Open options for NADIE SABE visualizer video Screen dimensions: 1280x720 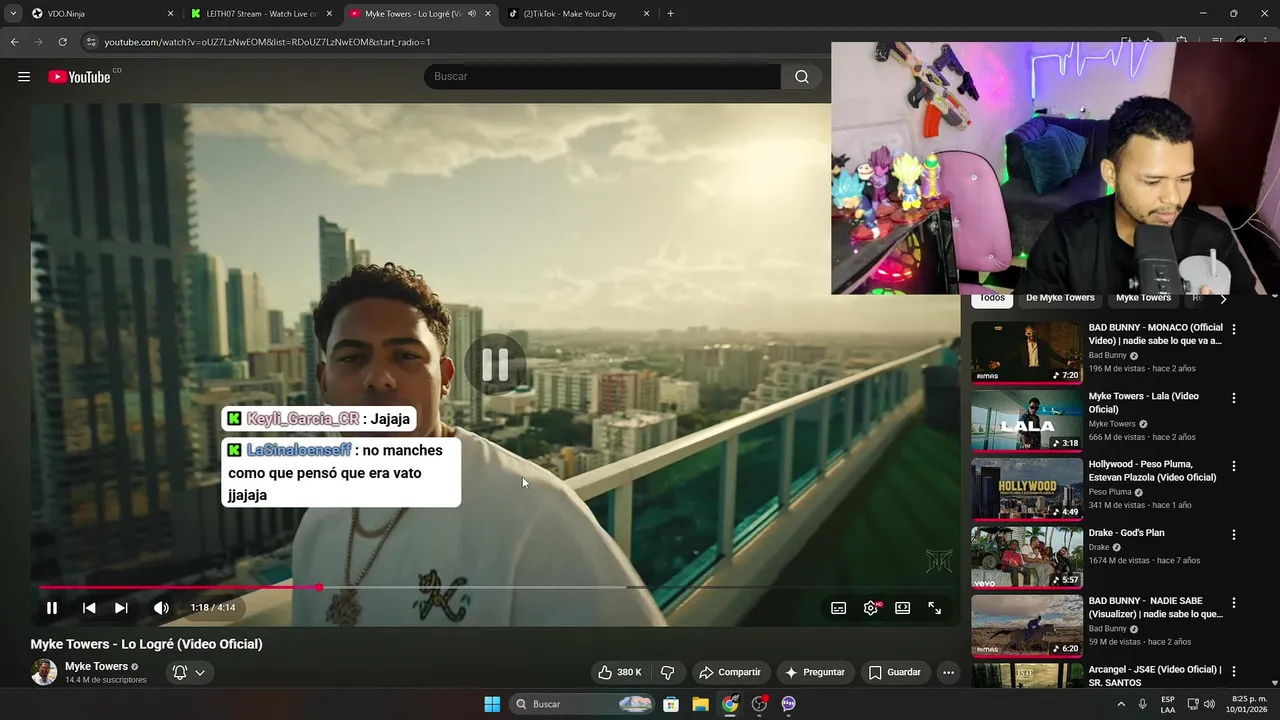point(1234,603)
